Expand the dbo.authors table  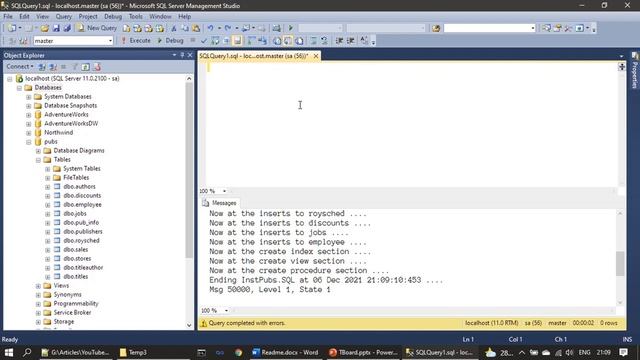[47, 187]
